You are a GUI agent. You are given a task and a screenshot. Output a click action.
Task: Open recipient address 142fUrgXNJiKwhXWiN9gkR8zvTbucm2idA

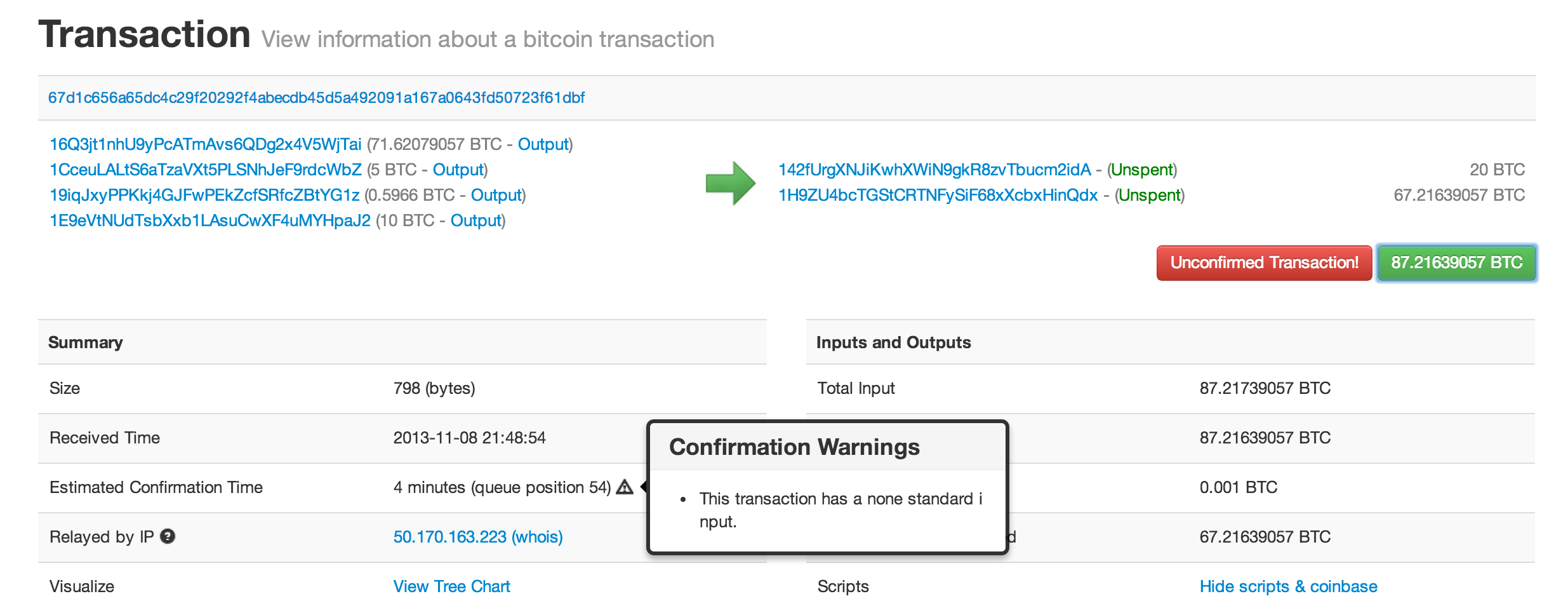coord(934,170)
